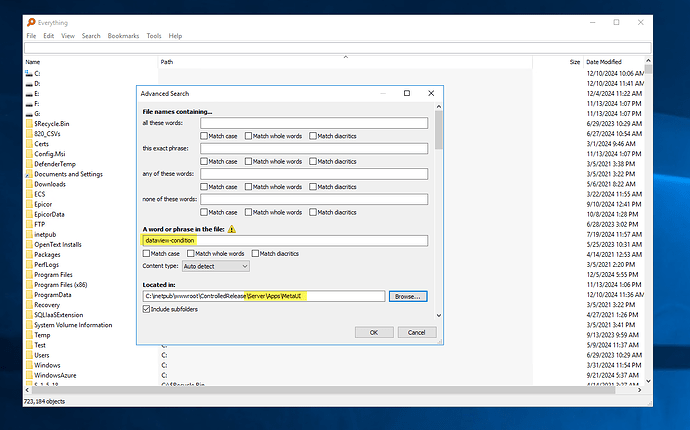
Task: Select the Downloads folder icon
Action: [x=29, y=184]
